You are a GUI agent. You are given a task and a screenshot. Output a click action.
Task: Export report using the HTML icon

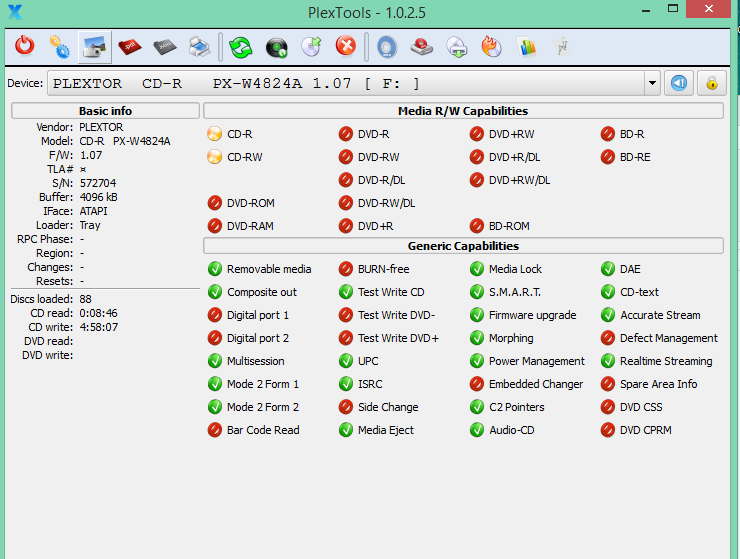165,47
